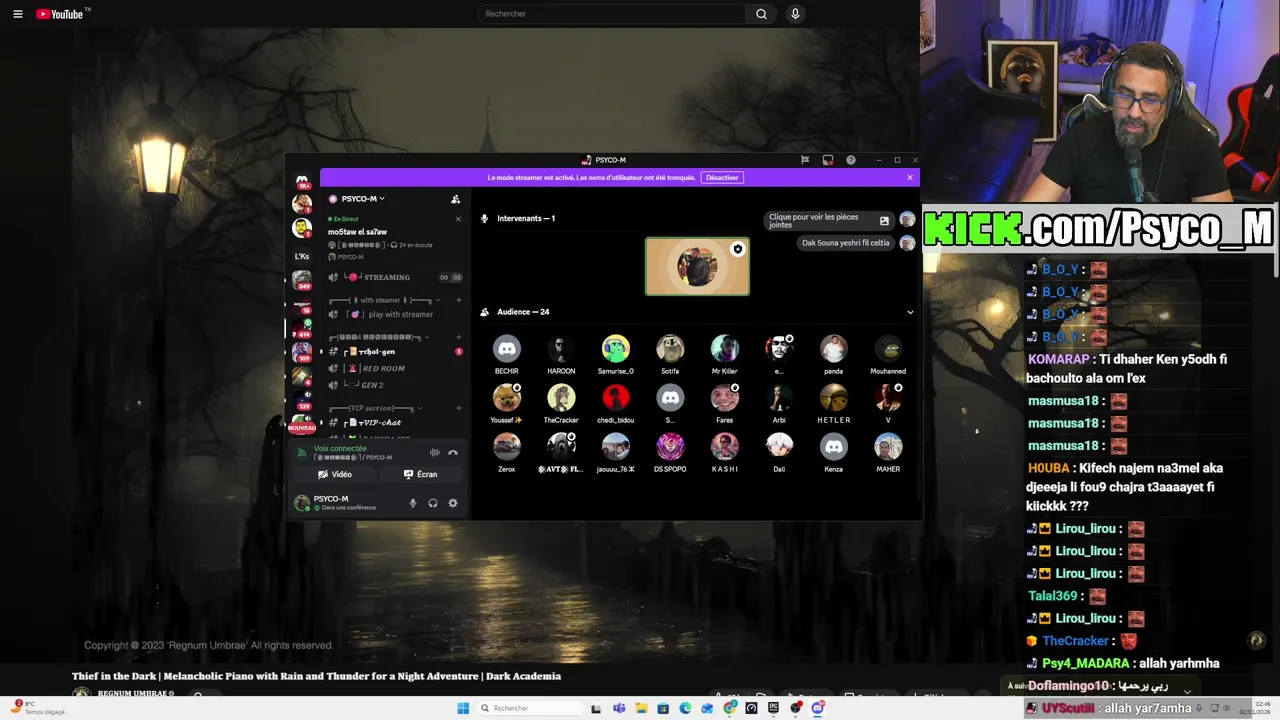Image resolution: width=1280 pixels, height=720 pixels.
Task: Open the server icon with 349 badge
Action: pyautogui.click(x=302, y=281)
